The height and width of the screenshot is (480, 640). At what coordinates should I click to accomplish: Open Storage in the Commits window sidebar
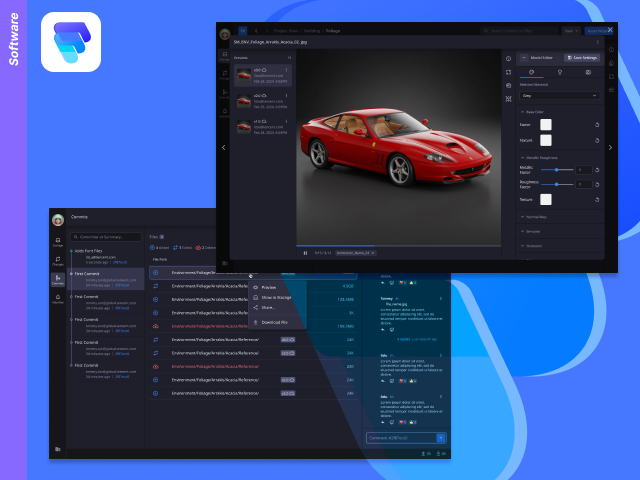tap(58, 242)
